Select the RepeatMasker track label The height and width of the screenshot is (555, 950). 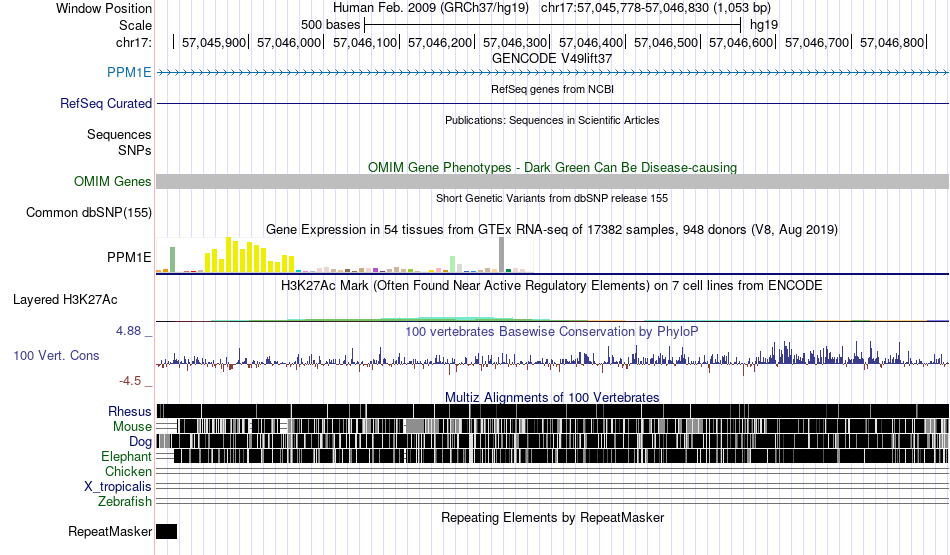point(110,531)
